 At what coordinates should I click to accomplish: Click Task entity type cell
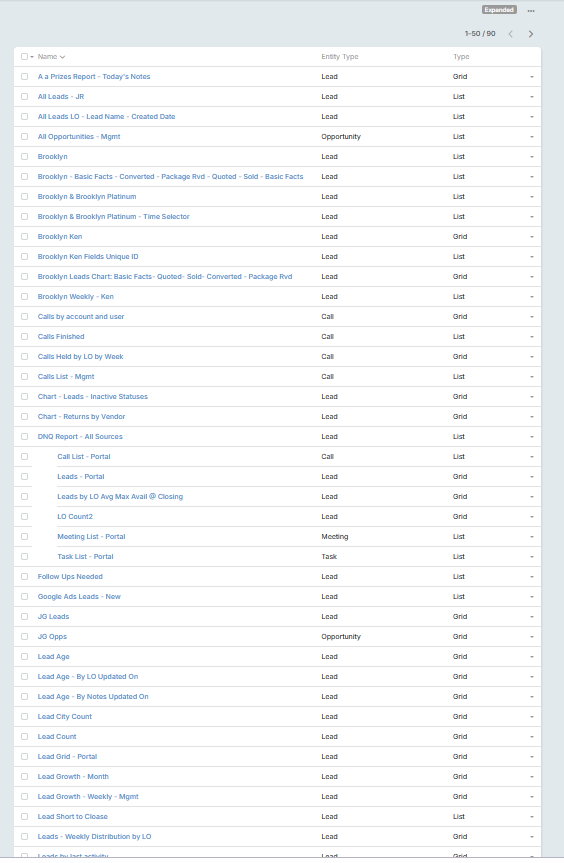tap(329, 556)
